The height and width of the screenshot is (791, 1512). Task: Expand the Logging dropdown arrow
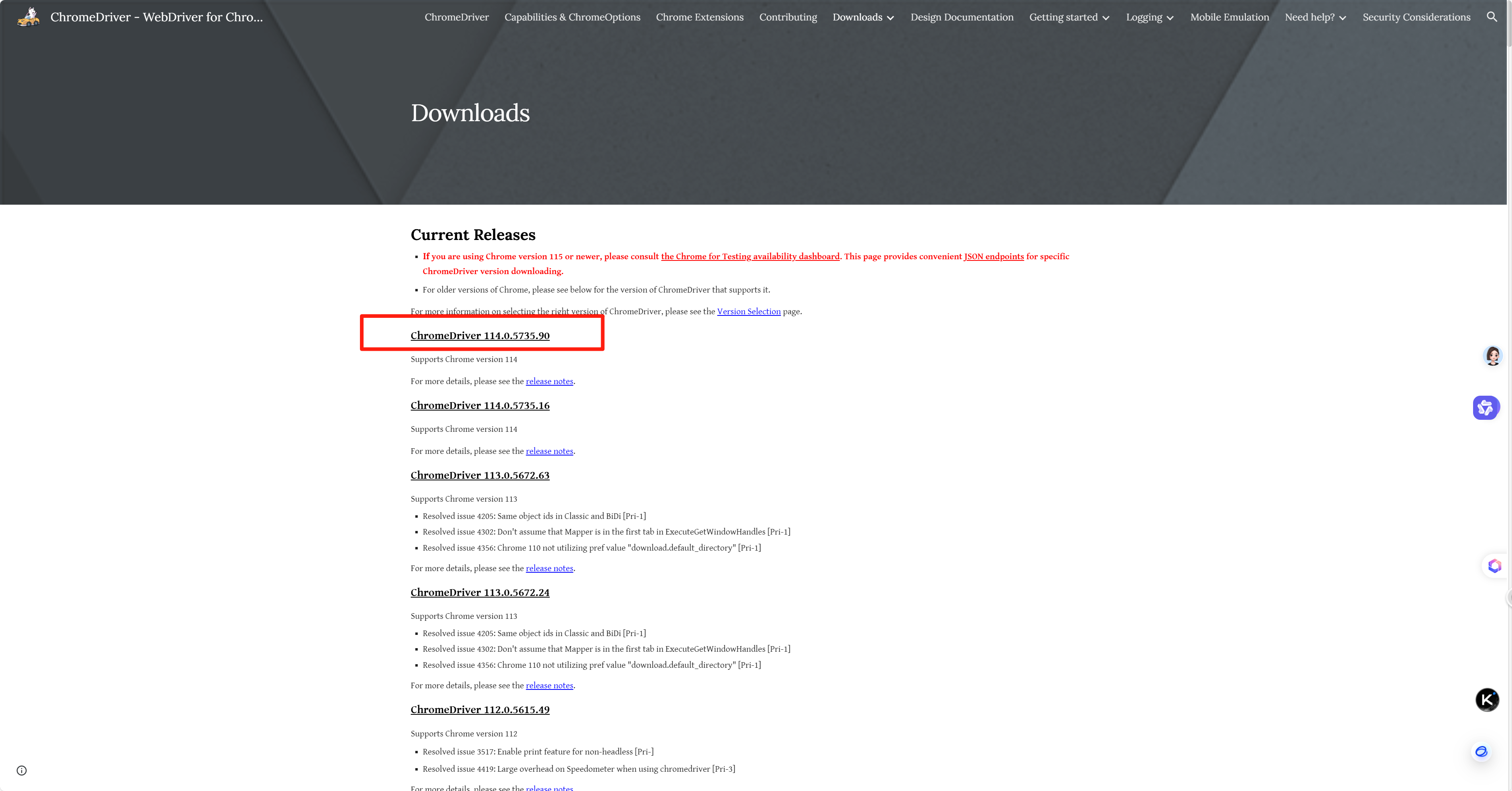click(x=1170, y=18)
